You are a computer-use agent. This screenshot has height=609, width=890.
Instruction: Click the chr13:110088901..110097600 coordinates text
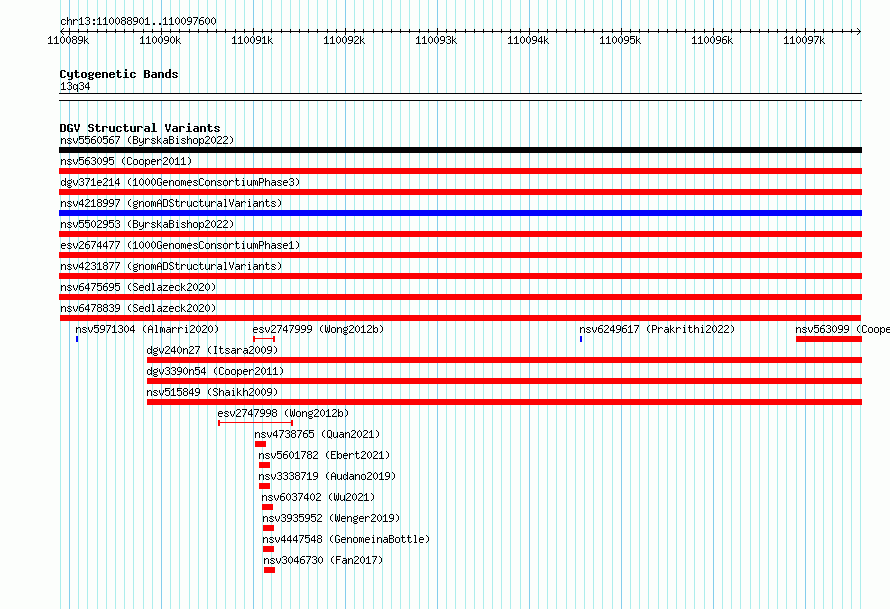138,21
